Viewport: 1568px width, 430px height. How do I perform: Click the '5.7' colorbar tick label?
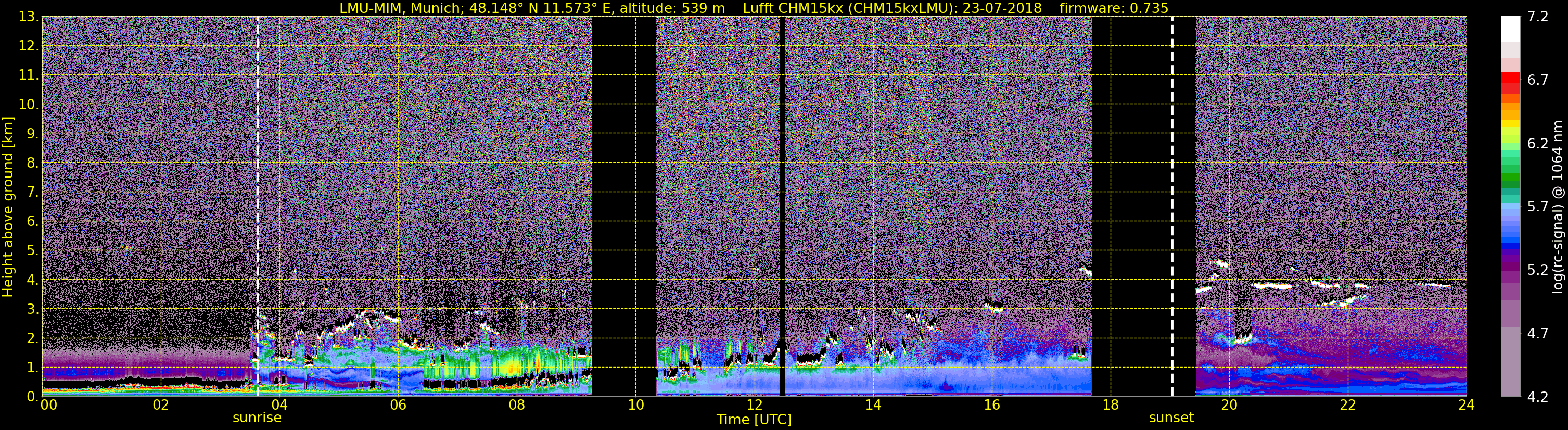[x=1538, y=207]
